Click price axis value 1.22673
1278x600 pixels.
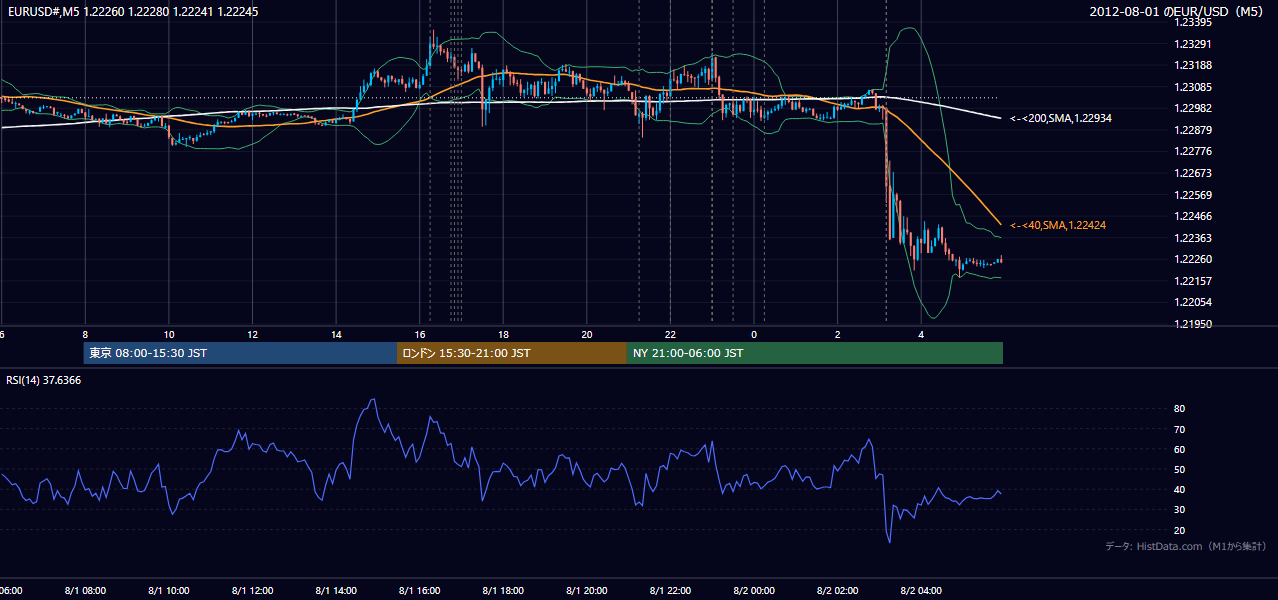click(x=1193, y=173)
